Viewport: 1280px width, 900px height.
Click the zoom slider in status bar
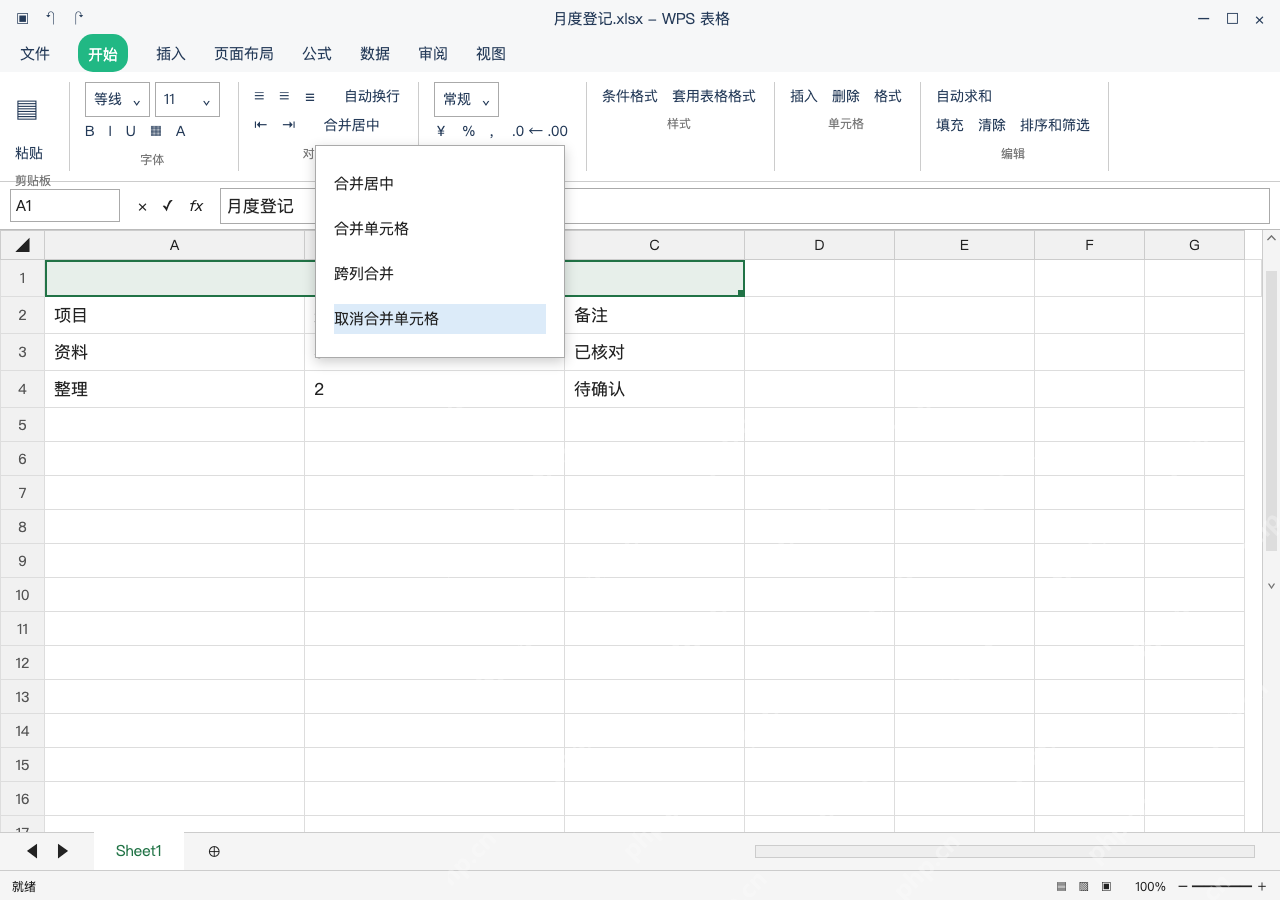[1222, 887]
